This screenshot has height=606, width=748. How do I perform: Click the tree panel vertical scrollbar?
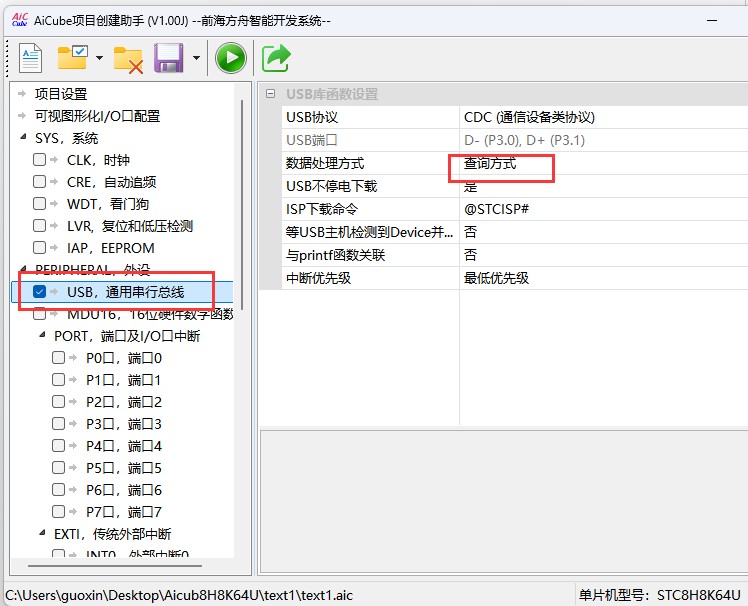[242, 205]
